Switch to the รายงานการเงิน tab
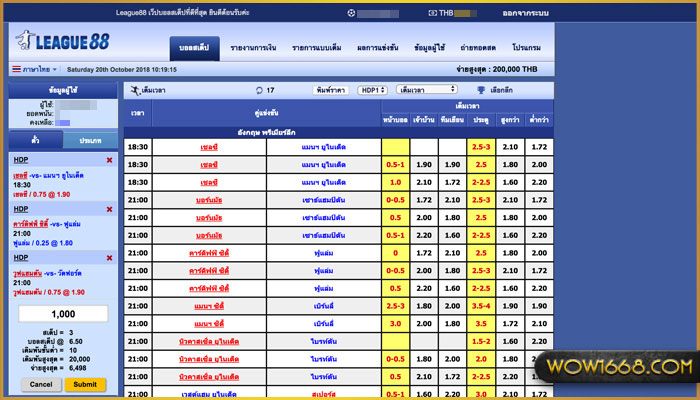The height and width of the screenshot is (400, 700). point(254,48)
